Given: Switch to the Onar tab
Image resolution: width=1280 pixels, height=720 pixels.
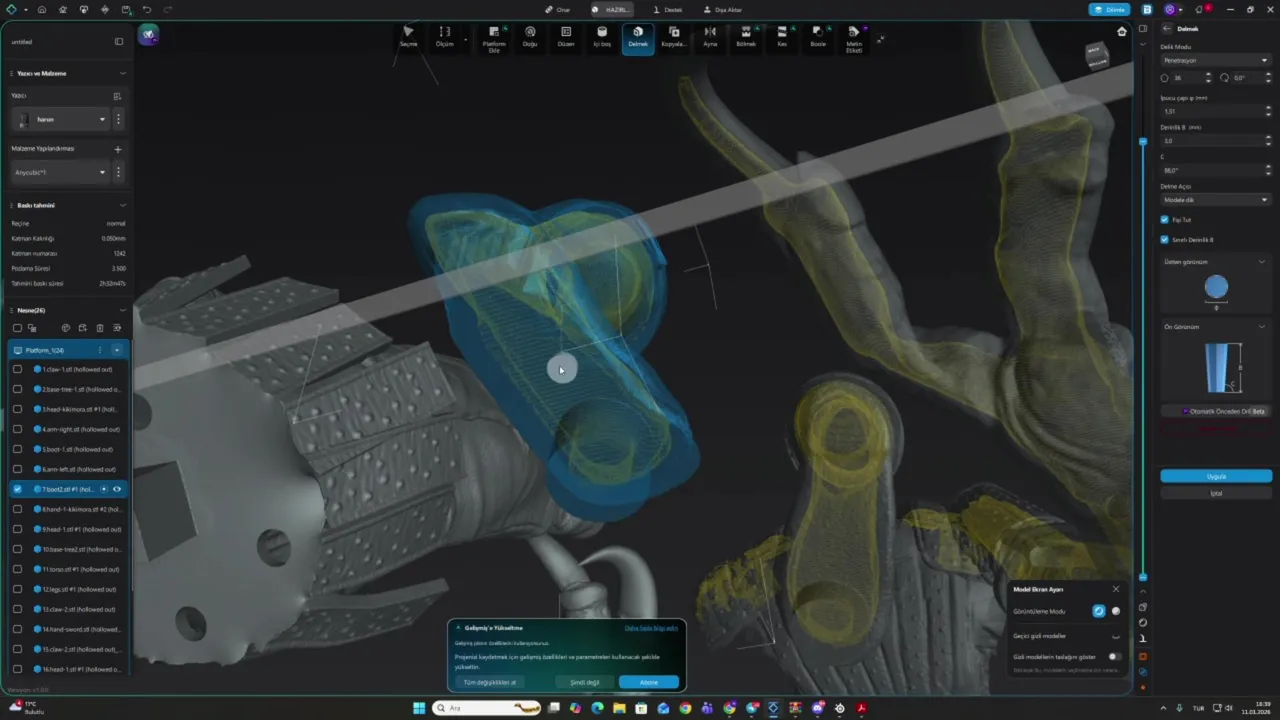Looking at the screenshot, I should tap(557, 10).
